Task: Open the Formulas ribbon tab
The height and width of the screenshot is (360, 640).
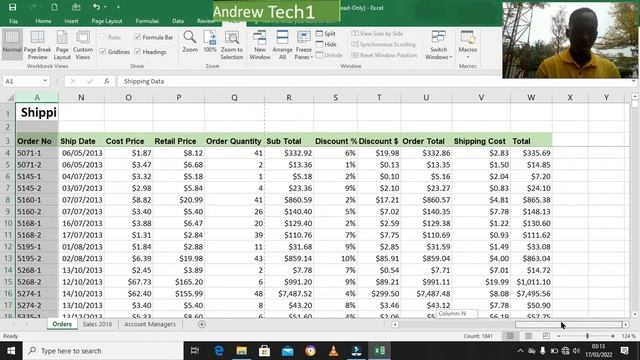Action: point(147,21)
